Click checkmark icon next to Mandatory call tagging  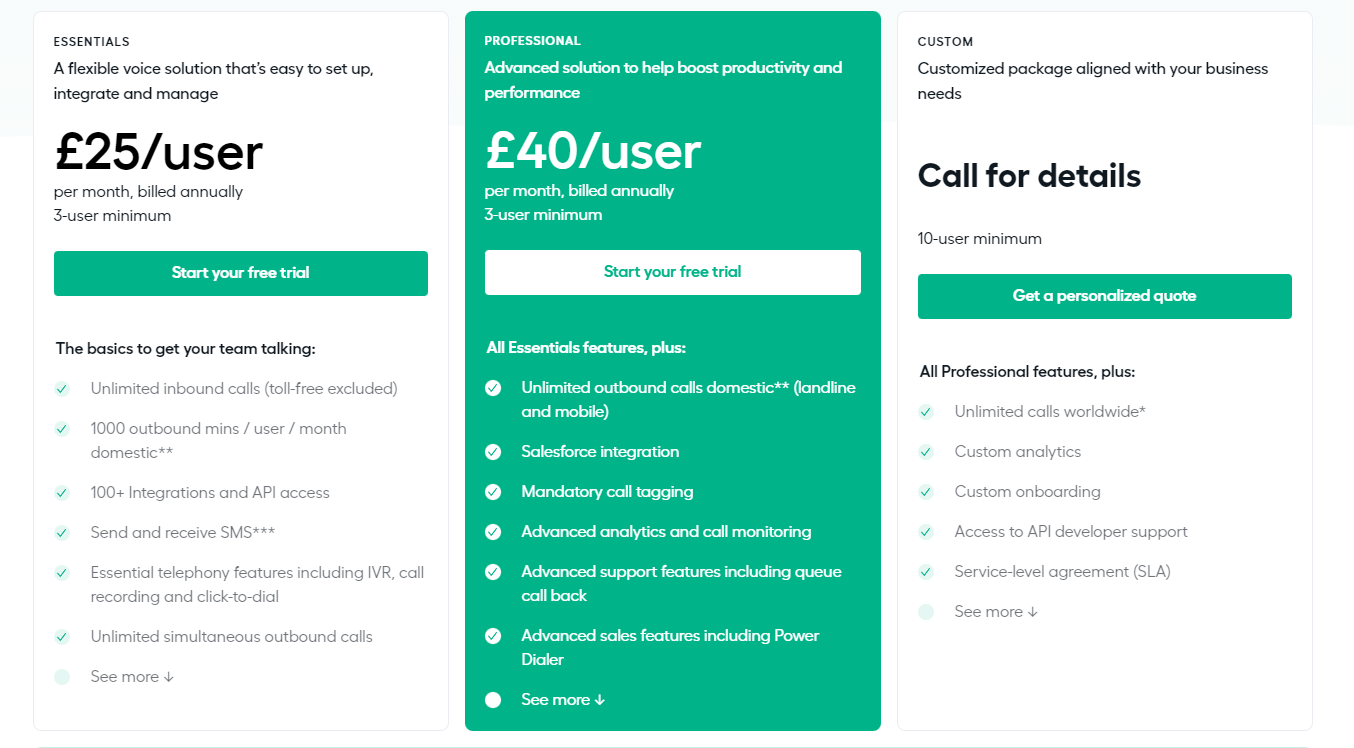click(x=493, y=492)
